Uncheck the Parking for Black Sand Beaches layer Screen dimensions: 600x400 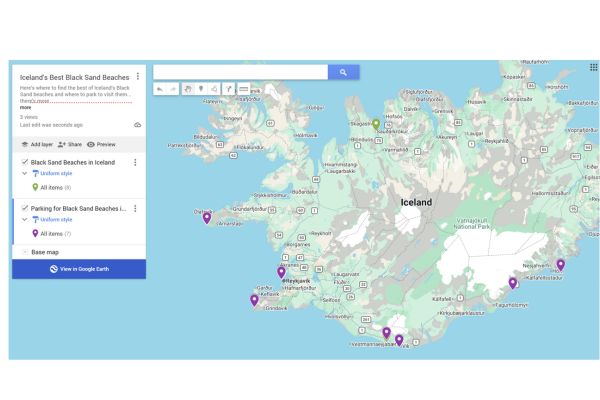[25, 208]
